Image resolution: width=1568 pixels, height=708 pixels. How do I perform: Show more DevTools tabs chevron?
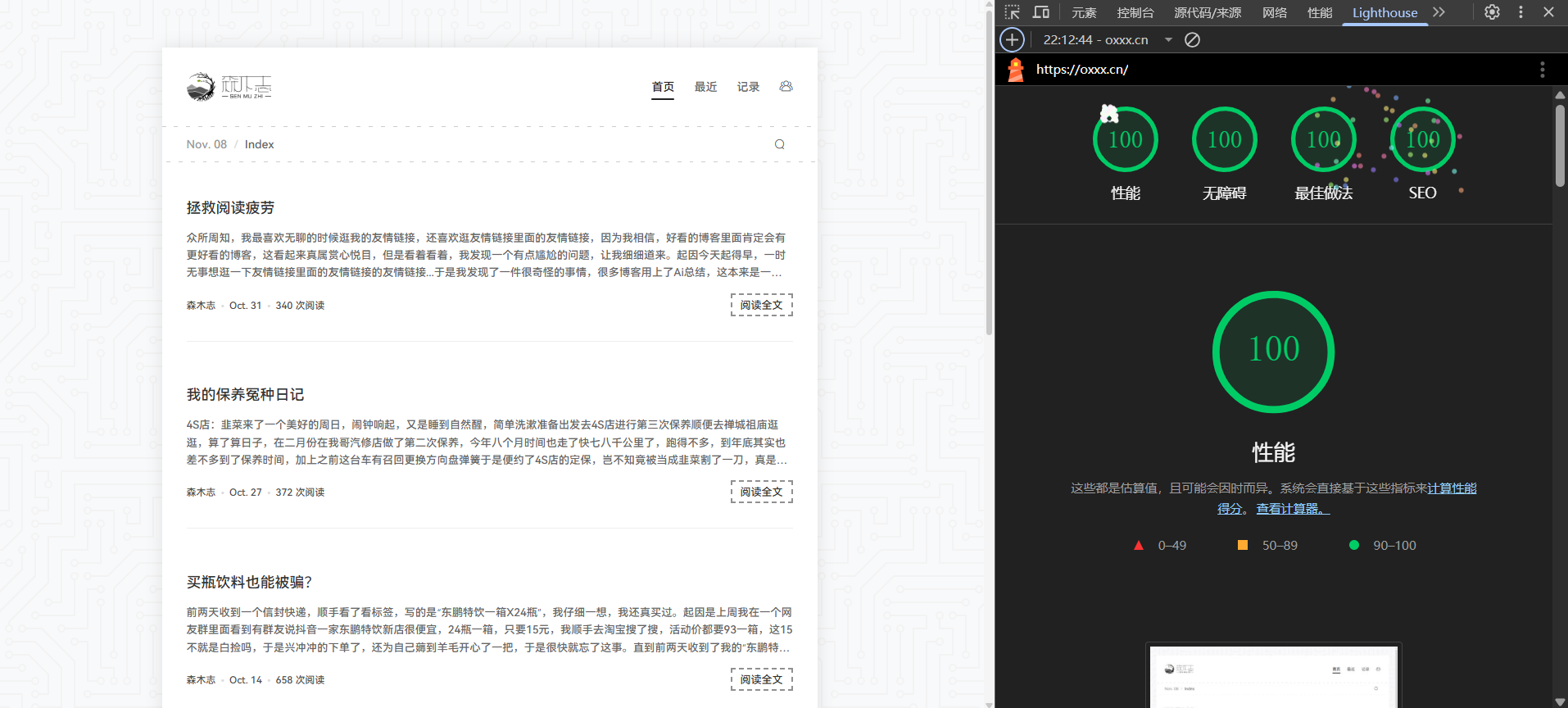click(x=1439, y=12)
